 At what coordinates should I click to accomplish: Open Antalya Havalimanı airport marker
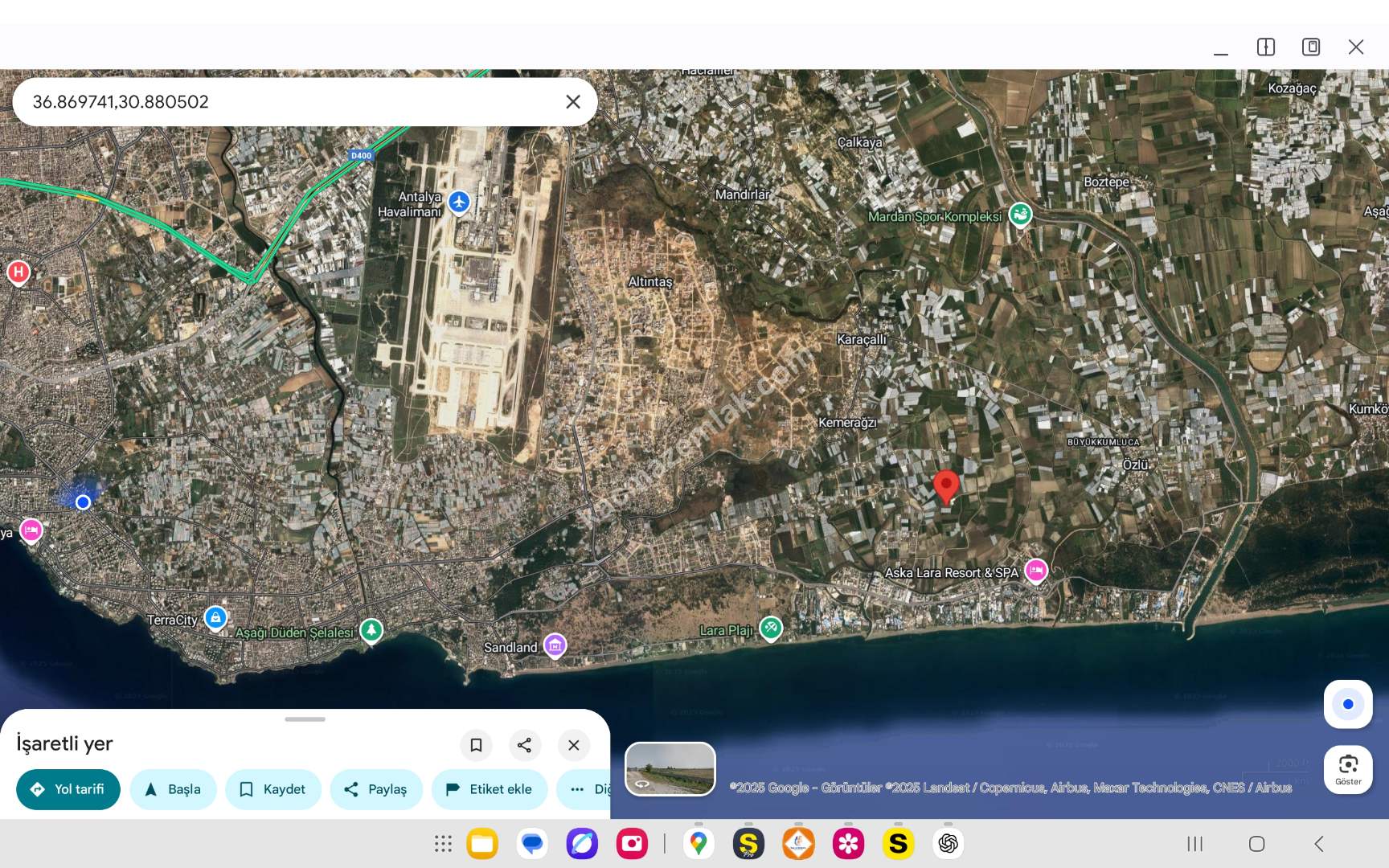(459, 202)
